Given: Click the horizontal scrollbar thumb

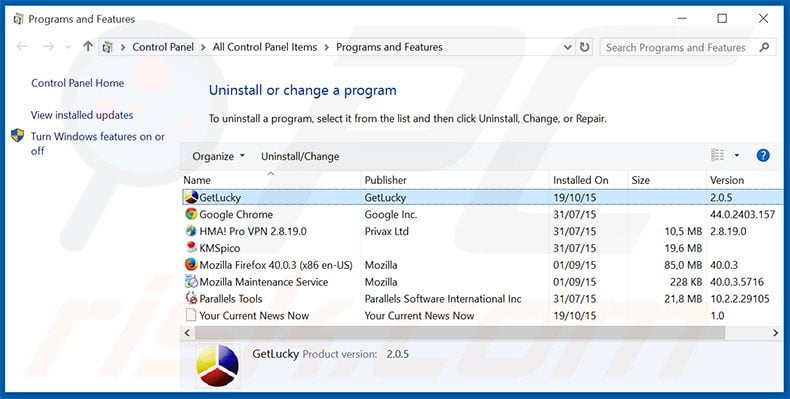Looking at the screenshot, I should [460, 332].
